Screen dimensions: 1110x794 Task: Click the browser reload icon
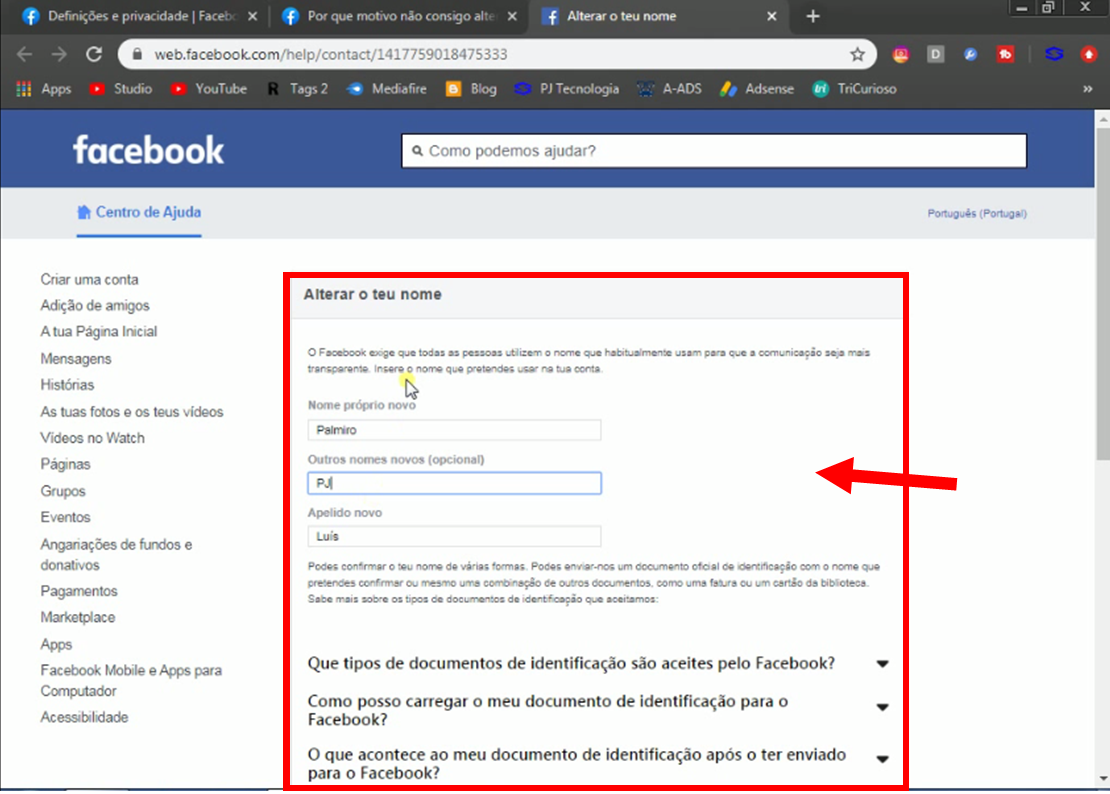coord(94,54)
